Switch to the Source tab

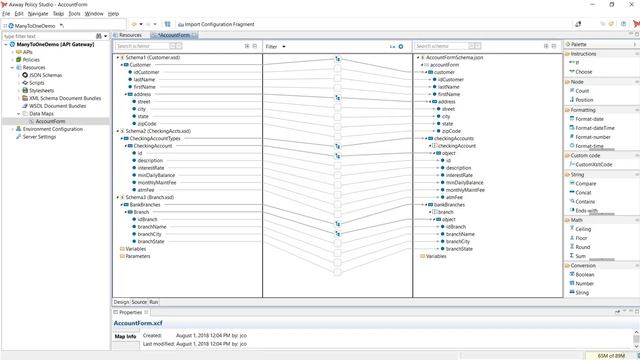[x=139, y=302]
